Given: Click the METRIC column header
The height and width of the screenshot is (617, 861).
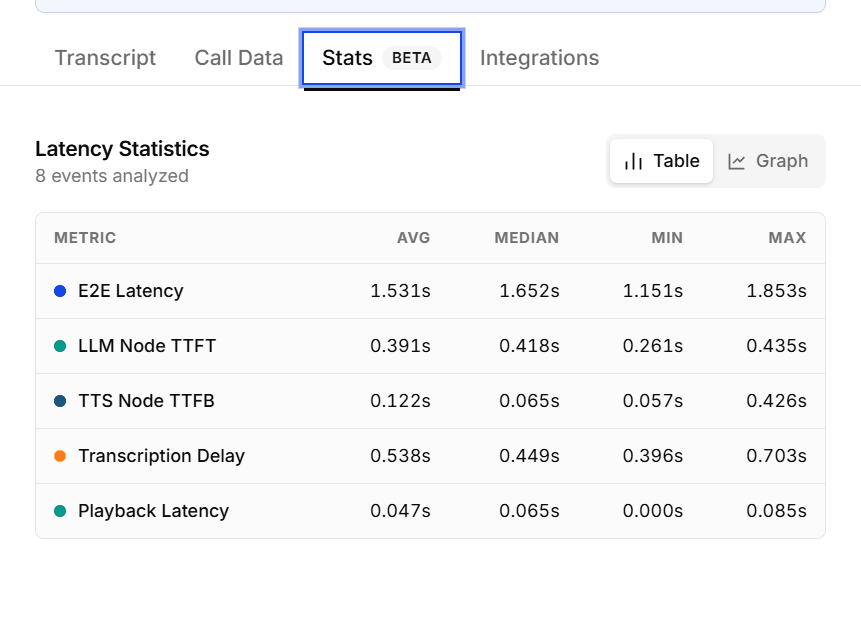Looking at the screenshot, I should pyautogui.click(x=85, y=238).
